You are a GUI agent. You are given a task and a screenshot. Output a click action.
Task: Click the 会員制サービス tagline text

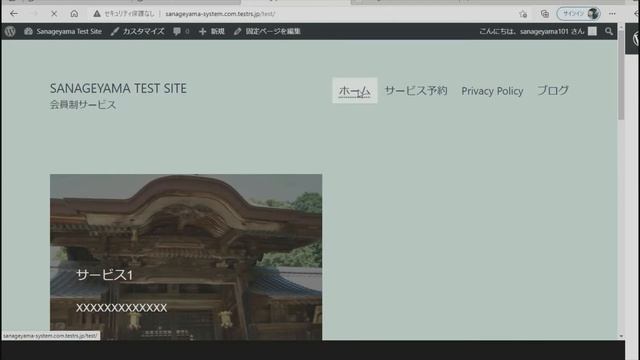point(83,105)
